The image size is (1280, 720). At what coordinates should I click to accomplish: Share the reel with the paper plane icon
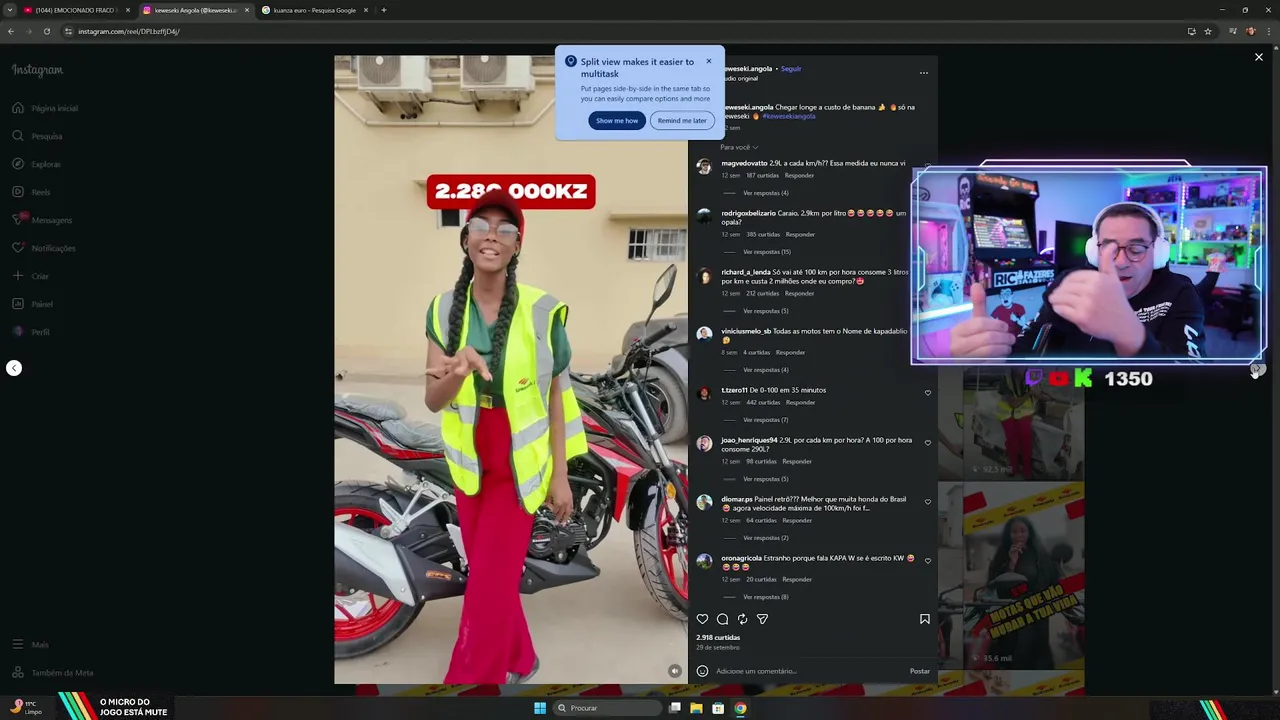[x=762, y=619]
